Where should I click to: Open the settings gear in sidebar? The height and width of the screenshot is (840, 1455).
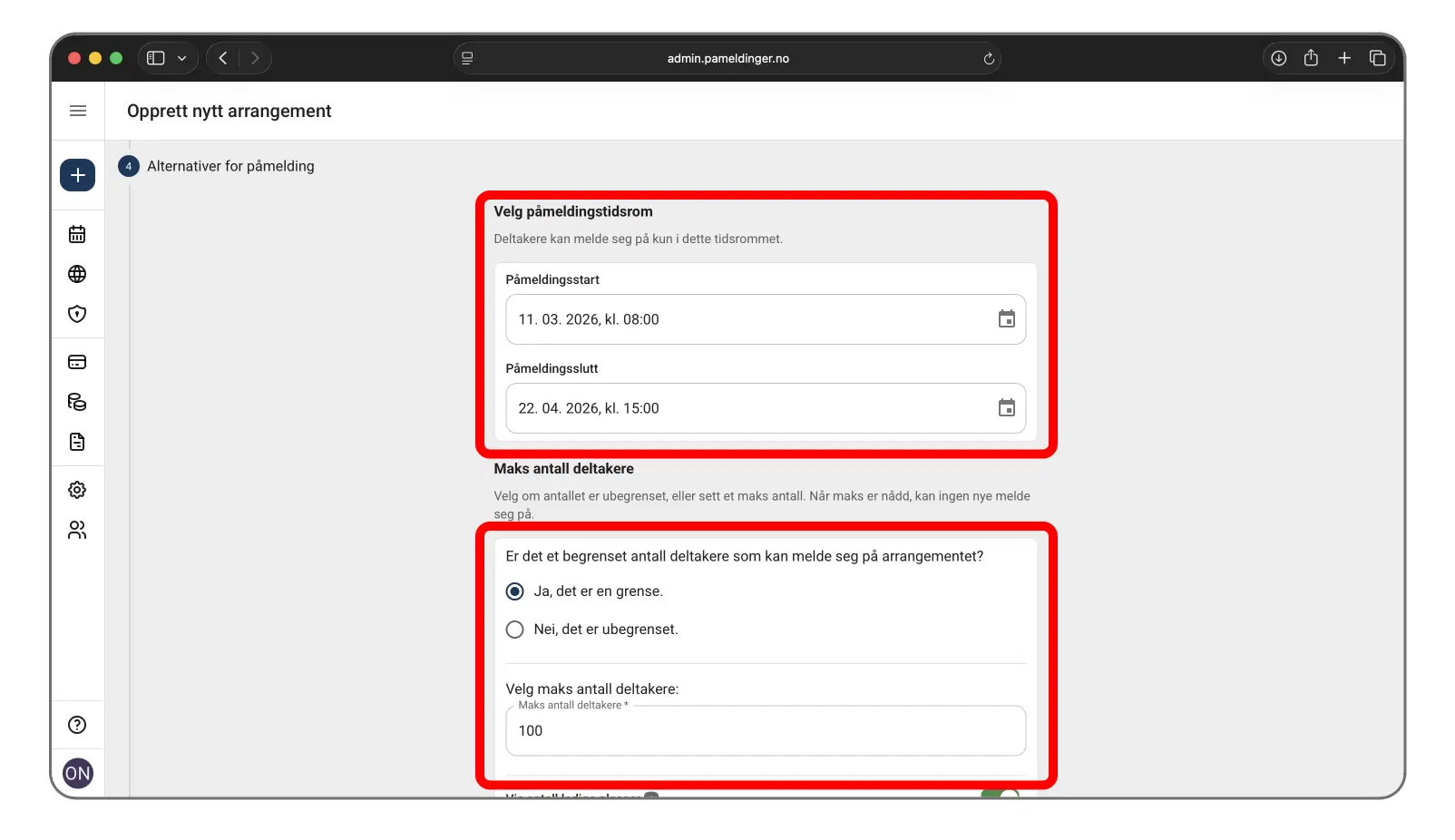[x=77, y=490]
